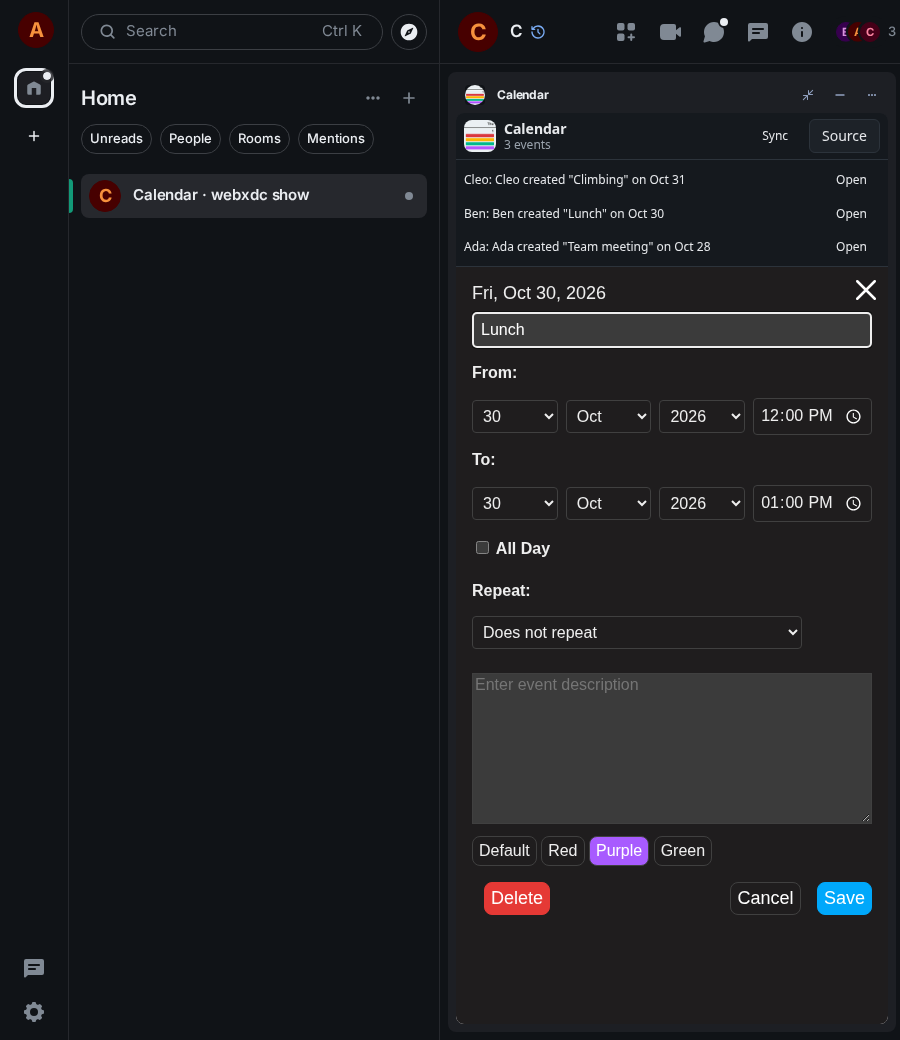Viewport: 900px width, 1040px height.
Task: Filter the room list by Mentions
Action: point(336,139)
